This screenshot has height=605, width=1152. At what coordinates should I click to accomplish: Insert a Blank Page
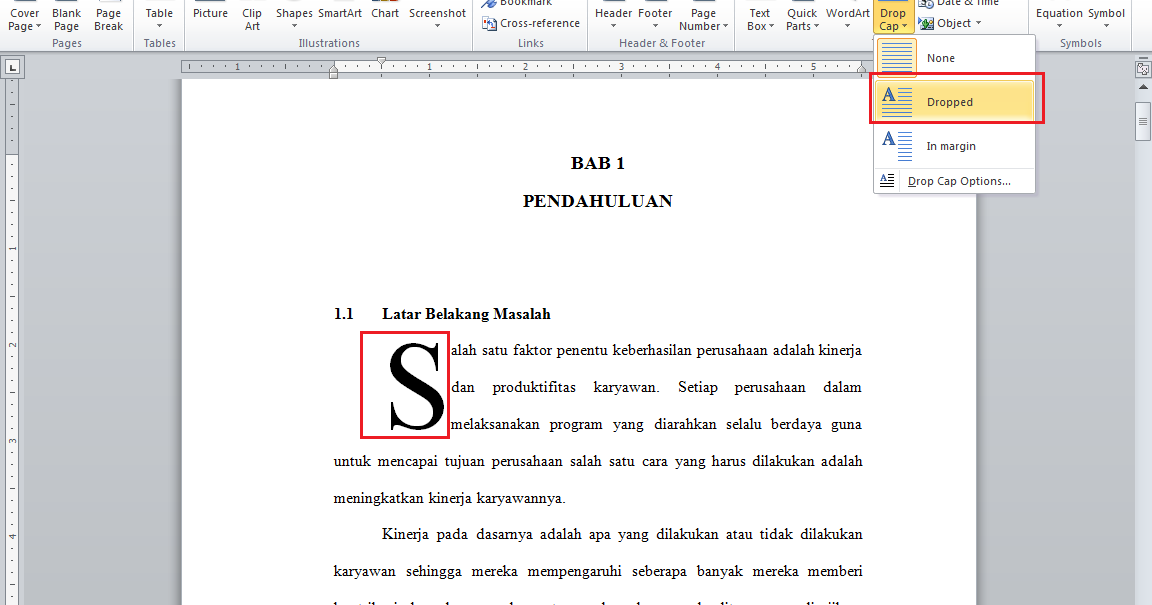tap(66, 18)
